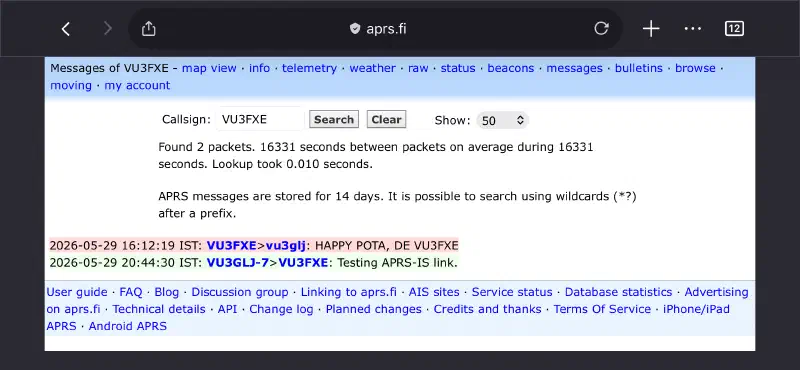
Task: Open bulletins page
Action: point(639,68)
